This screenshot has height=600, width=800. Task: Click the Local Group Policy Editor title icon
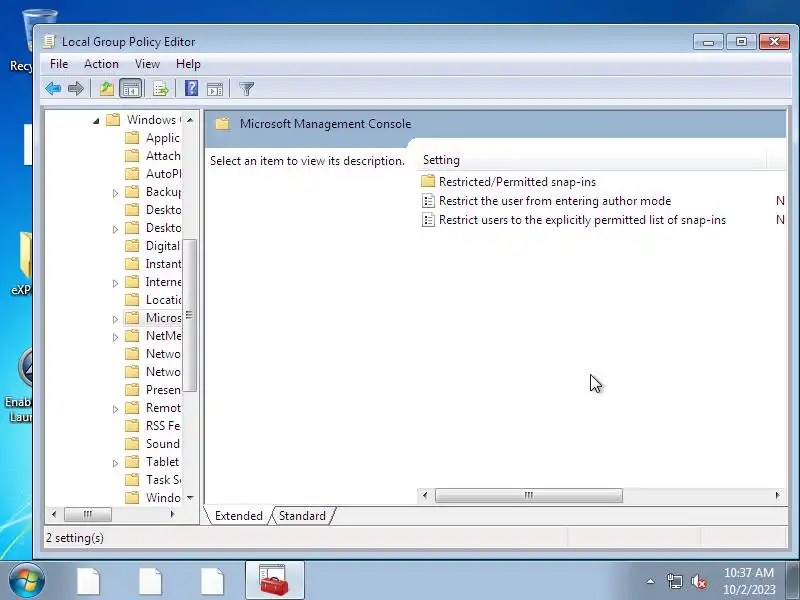pyautogui.click(x=49, y=41)
